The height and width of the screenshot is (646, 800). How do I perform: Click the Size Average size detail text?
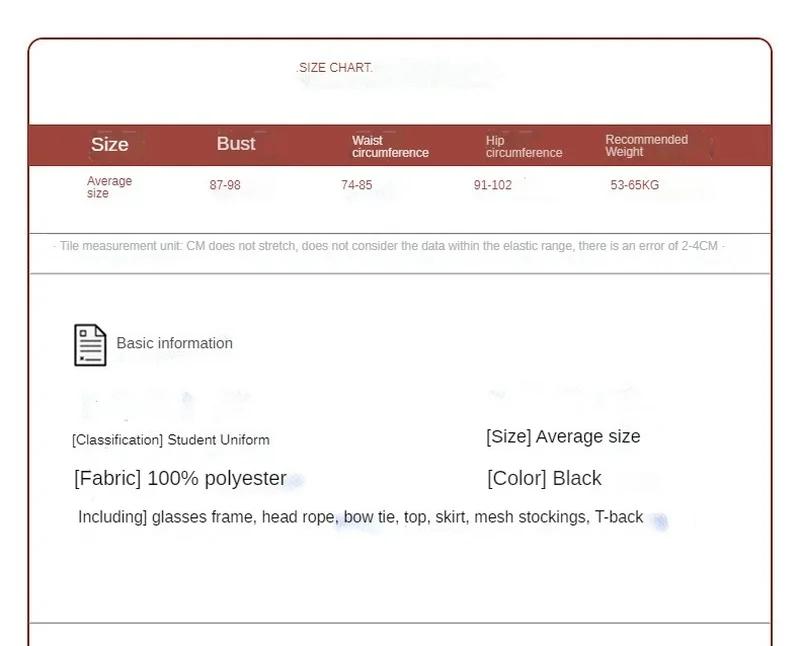pos(563,436)
